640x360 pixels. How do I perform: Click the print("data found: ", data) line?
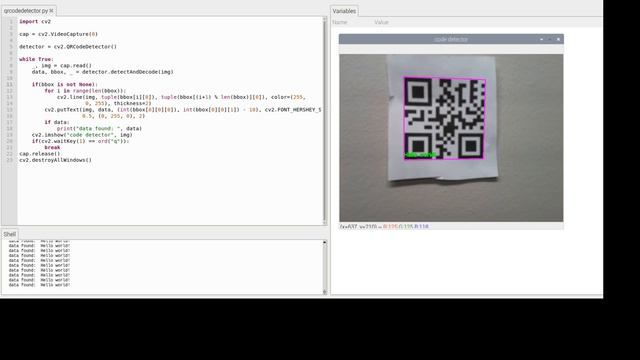click(99, 128)
